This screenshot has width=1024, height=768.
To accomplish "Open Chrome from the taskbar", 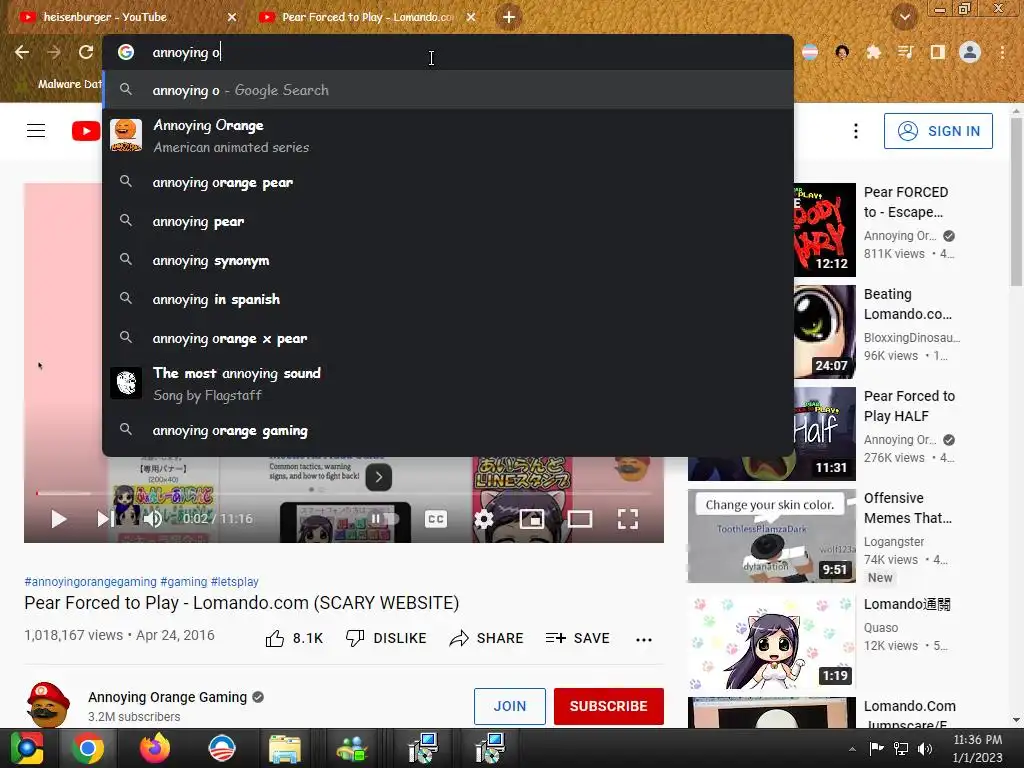I will [88, 748].
